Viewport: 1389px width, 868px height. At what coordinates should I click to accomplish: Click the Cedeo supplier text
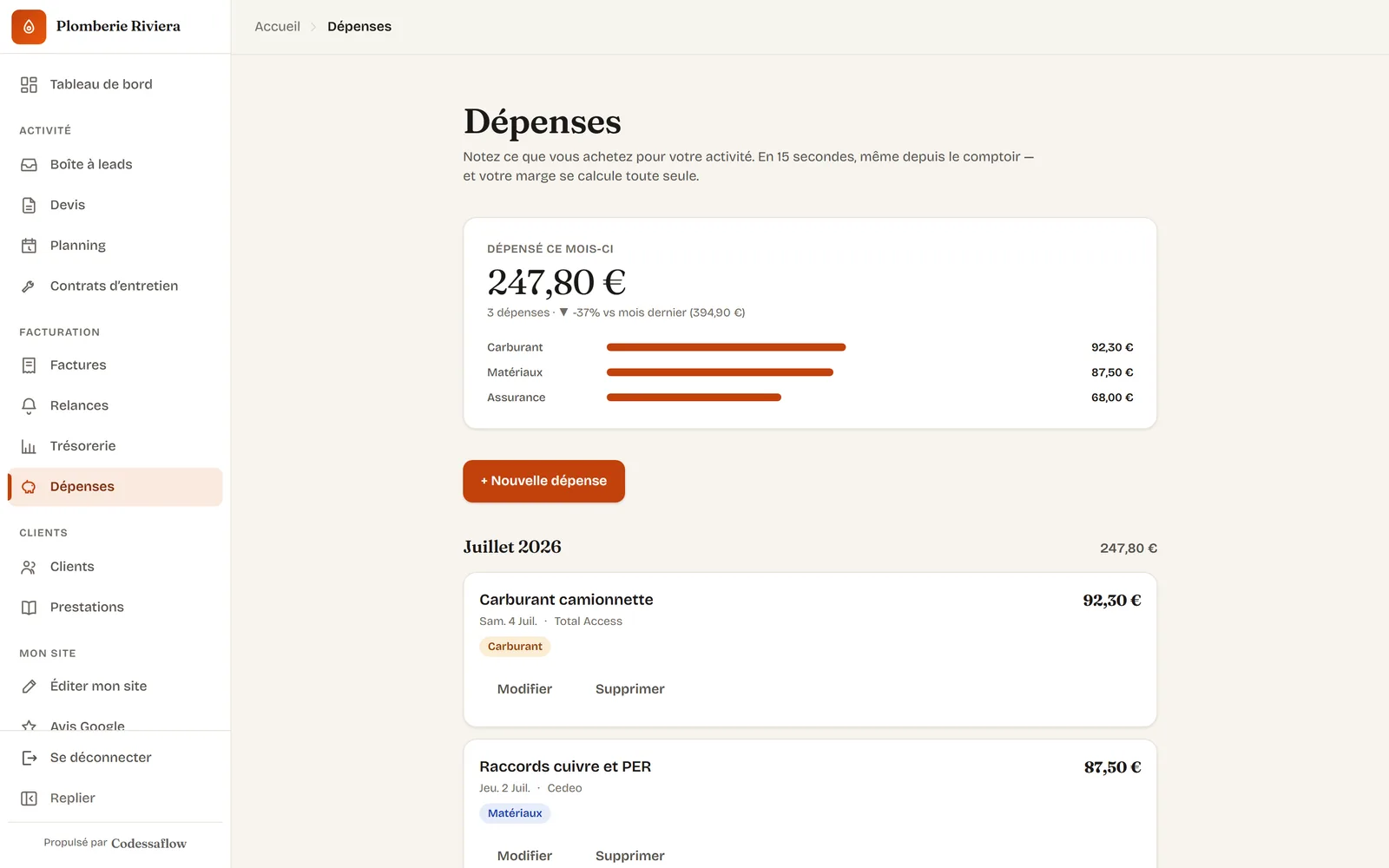[x=564, y=788]
